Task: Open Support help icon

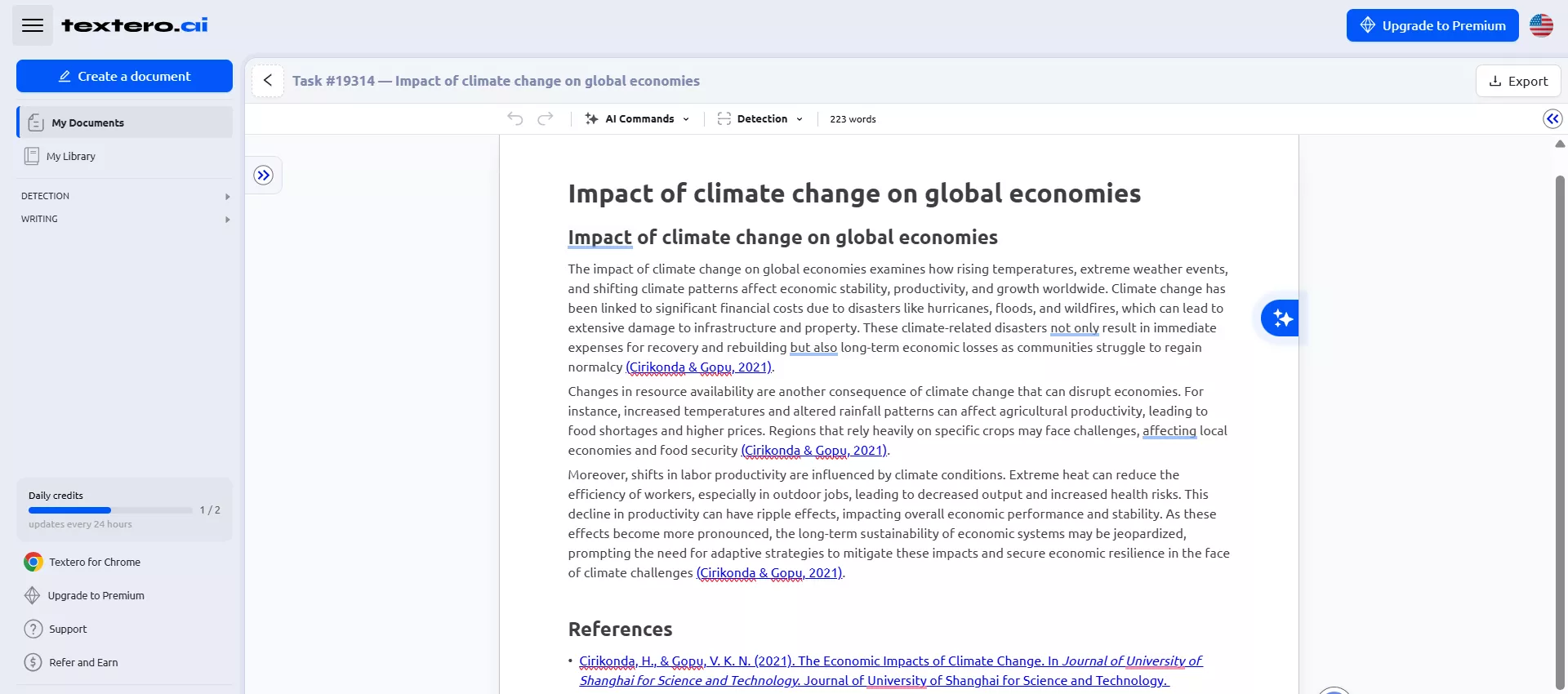Action: (33, 629)
